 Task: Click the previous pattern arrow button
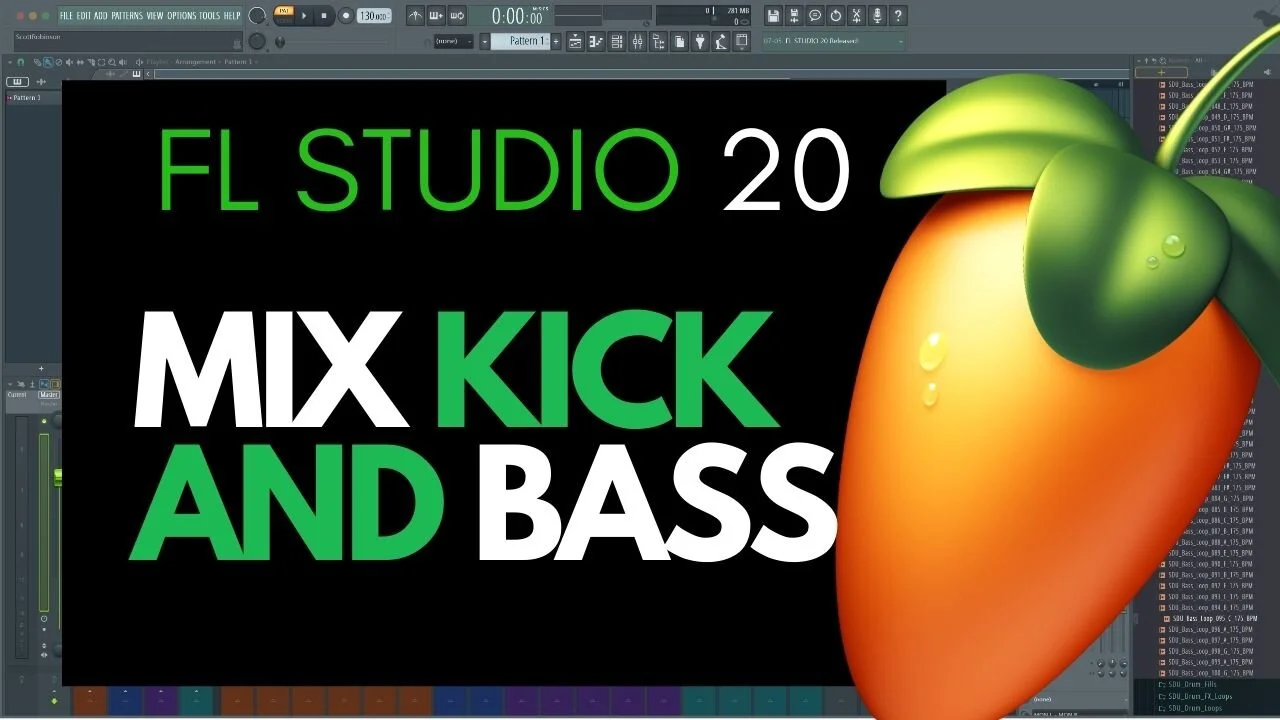pyautogui.click(x=484, y=41)
